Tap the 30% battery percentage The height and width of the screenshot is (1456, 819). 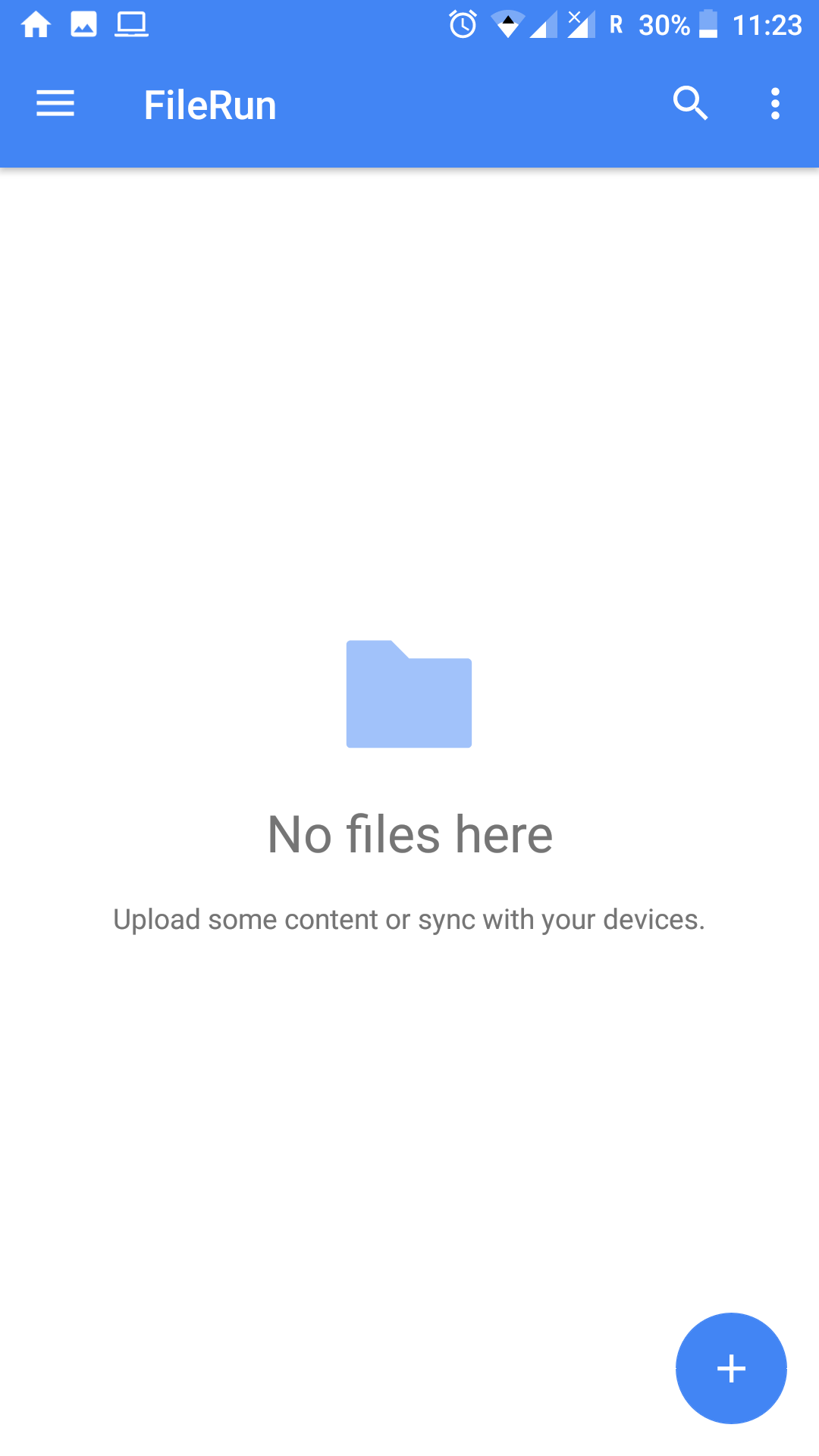click(664, 26)
